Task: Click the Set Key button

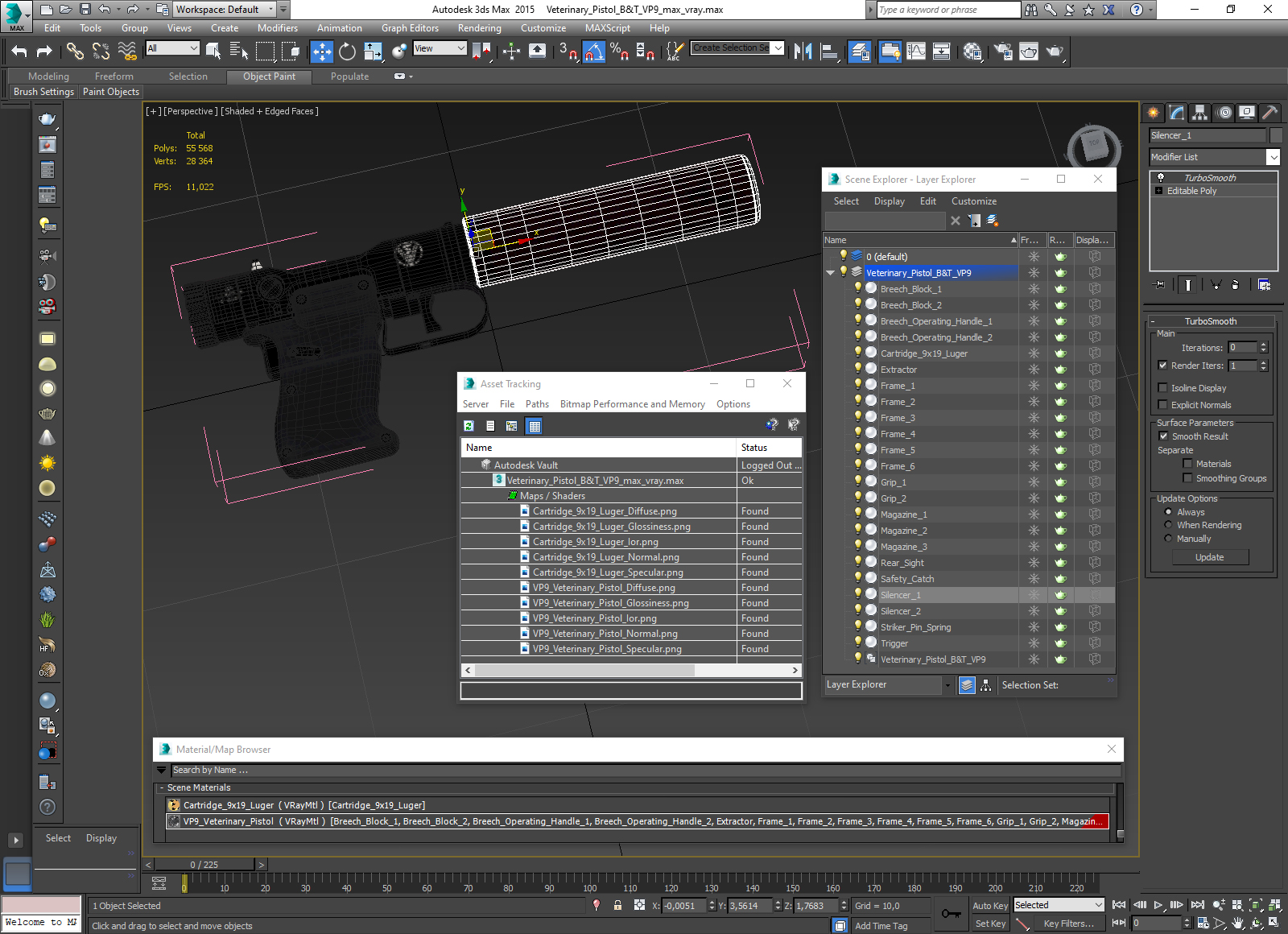Action: tap(989, 924)
